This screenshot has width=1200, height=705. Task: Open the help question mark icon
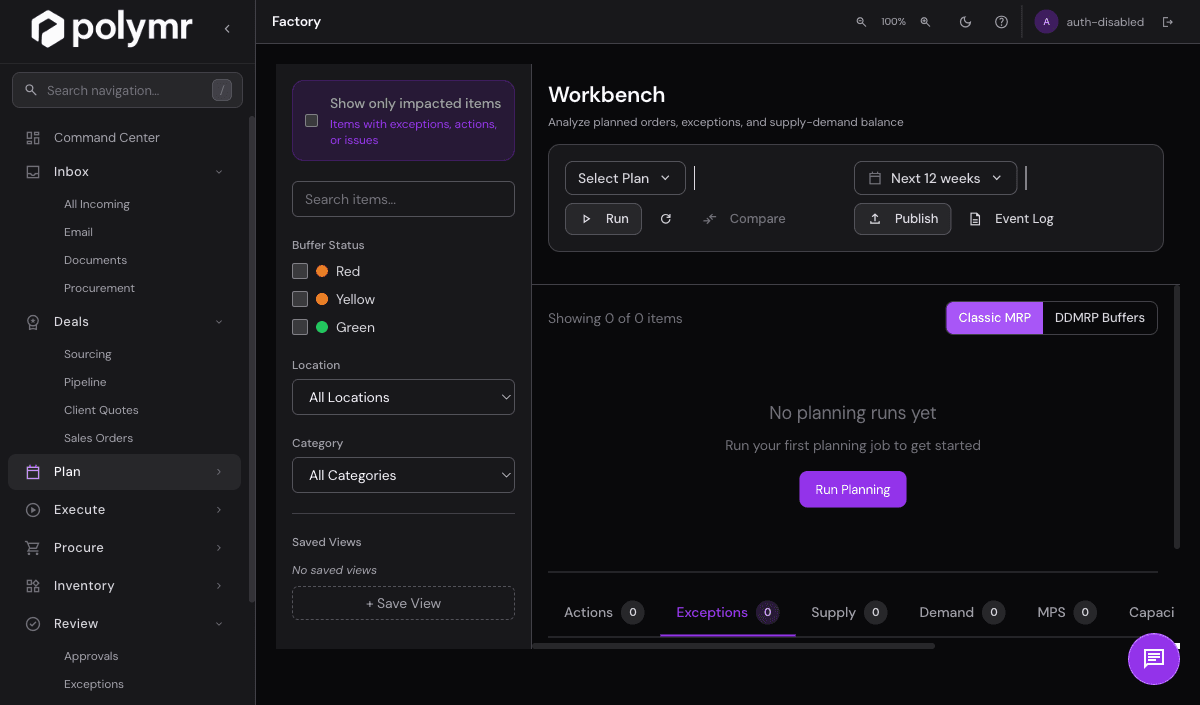pos(1001,22)
